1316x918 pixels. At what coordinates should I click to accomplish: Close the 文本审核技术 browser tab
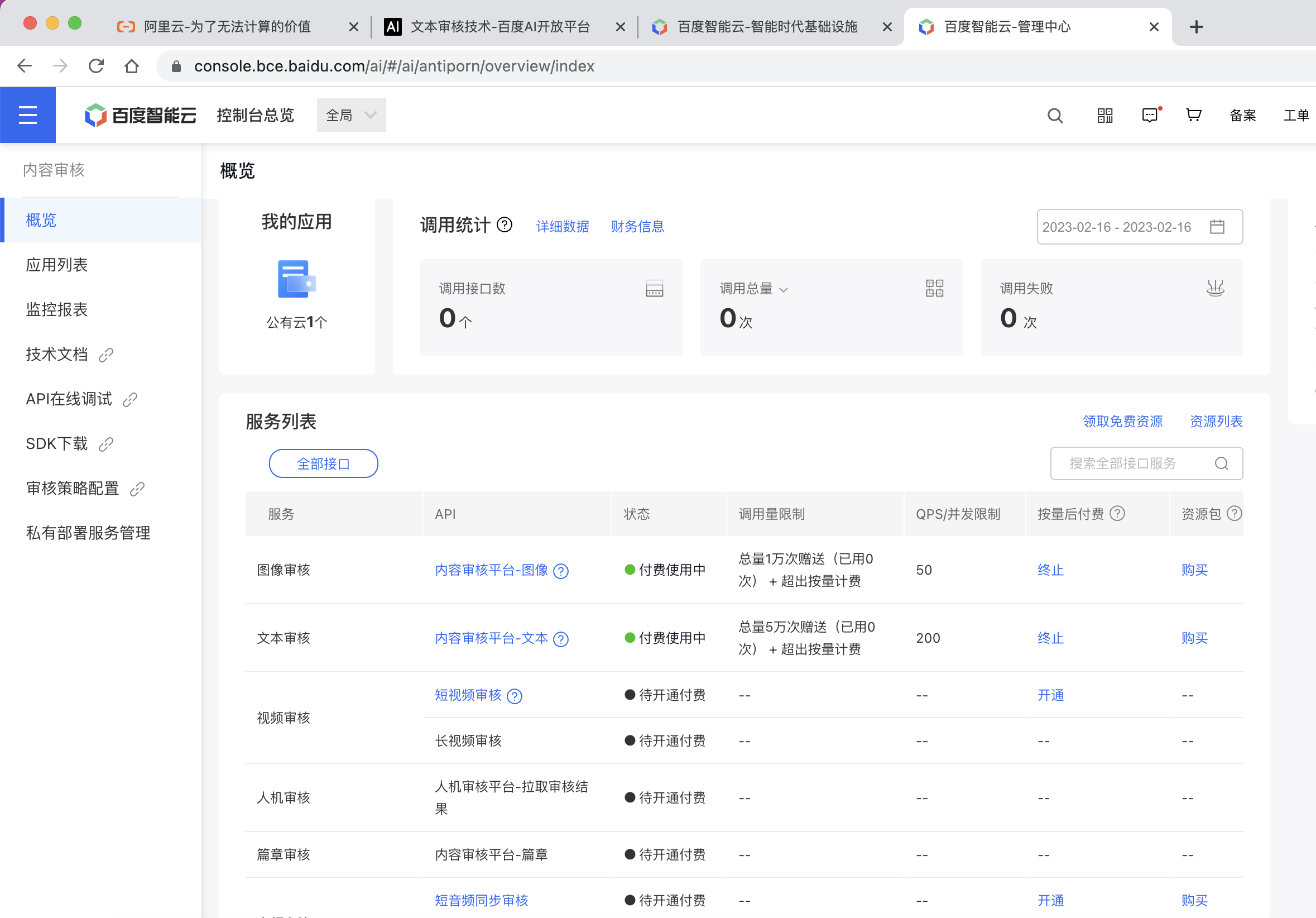(620, 27)
